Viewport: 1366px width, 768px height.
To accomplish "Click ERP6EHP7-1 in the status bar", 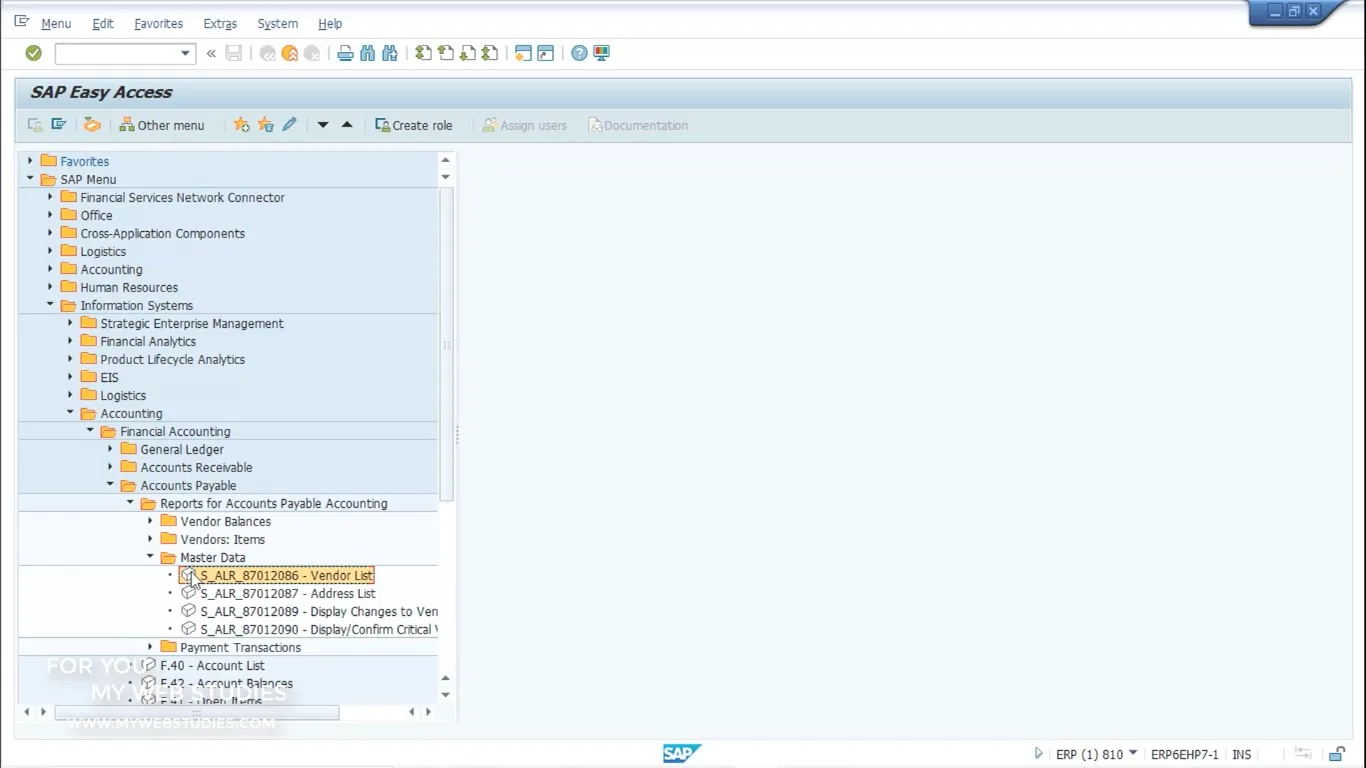I will tap(1185, 755).
